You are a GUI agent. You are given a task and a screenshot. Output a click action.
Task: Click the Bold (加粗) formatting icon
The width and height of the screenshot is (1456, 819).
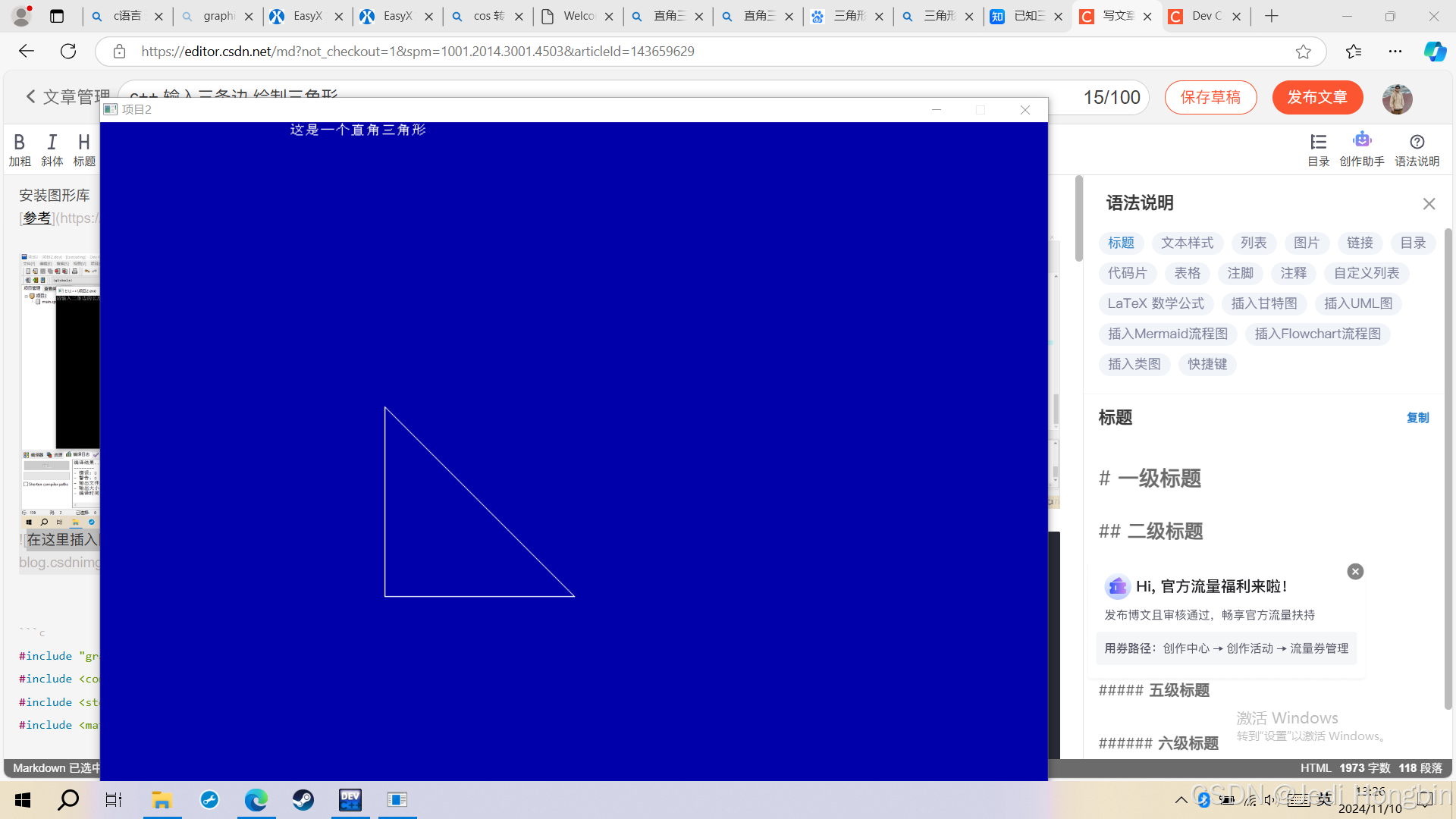20,149
